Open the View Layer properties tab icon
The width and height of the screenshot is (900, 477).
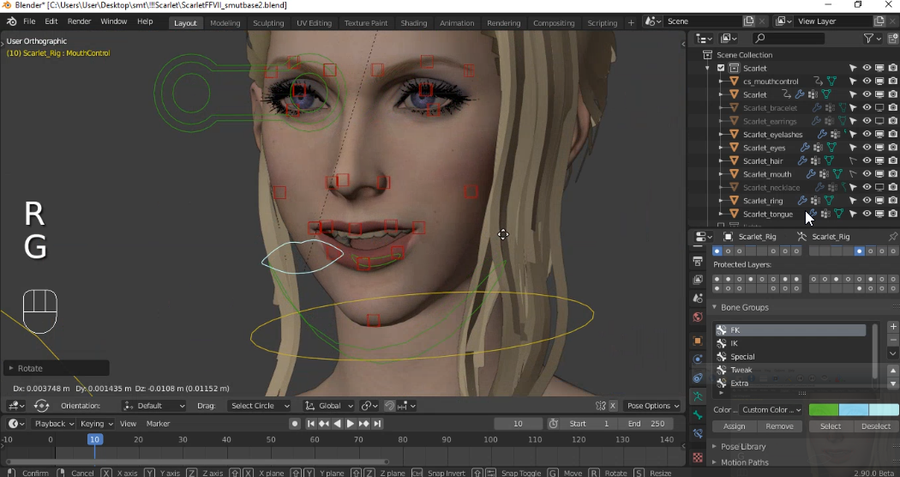click(x=698, y=280)
